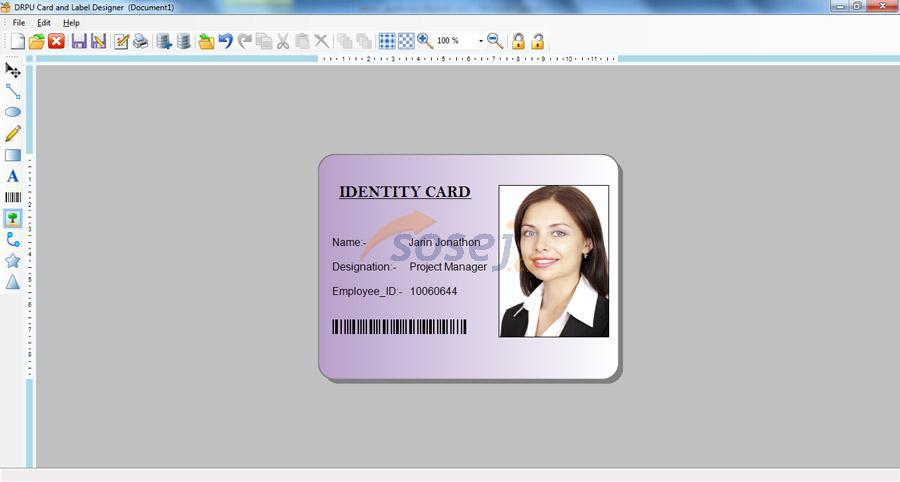The image size is (900, 482).
Task: Click the yellow folder with green arrow icon
Action: [x=206, y=41]
